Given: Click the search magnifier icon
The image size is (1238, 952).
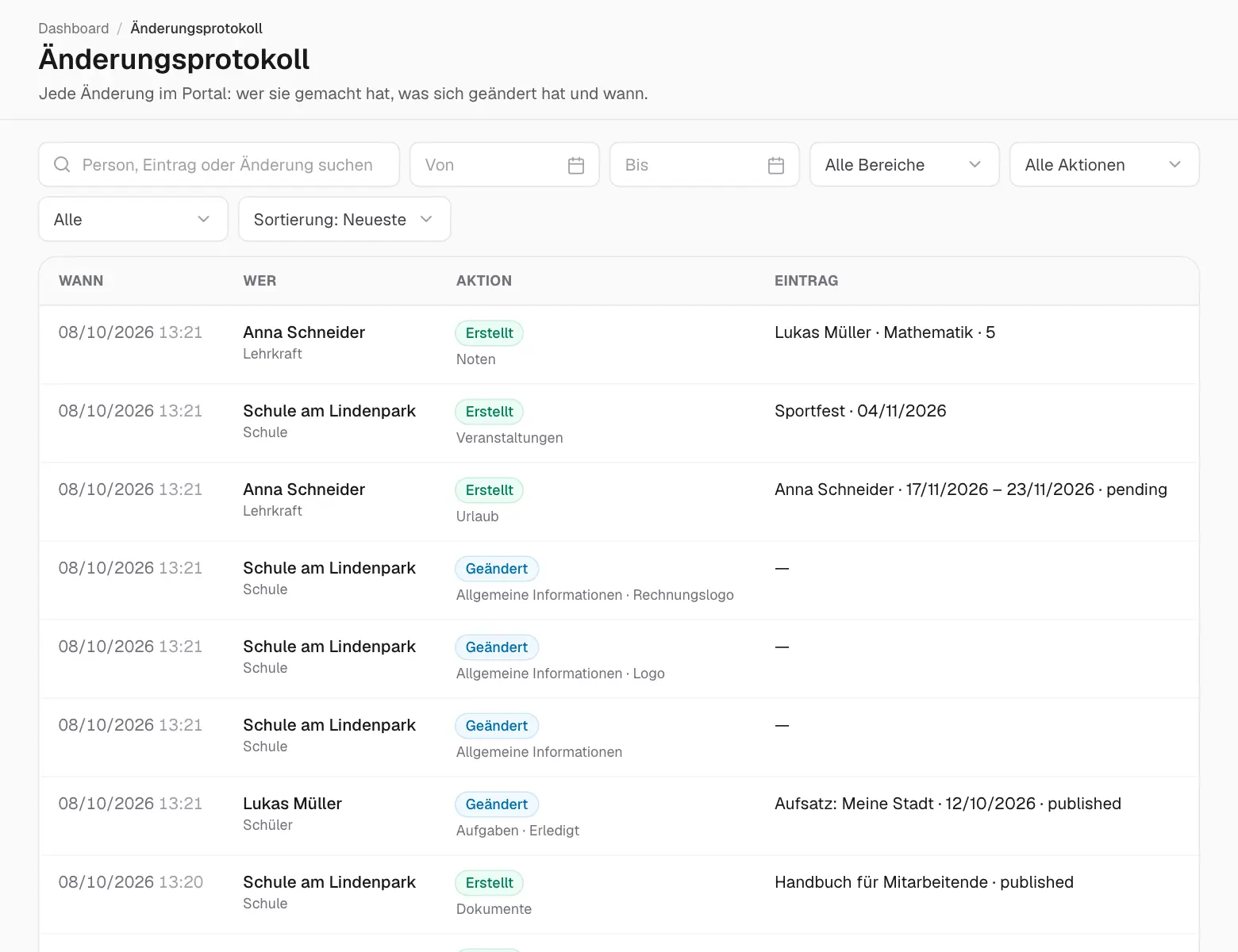Looking at the screenshot, I should click(x=62, y=165).
